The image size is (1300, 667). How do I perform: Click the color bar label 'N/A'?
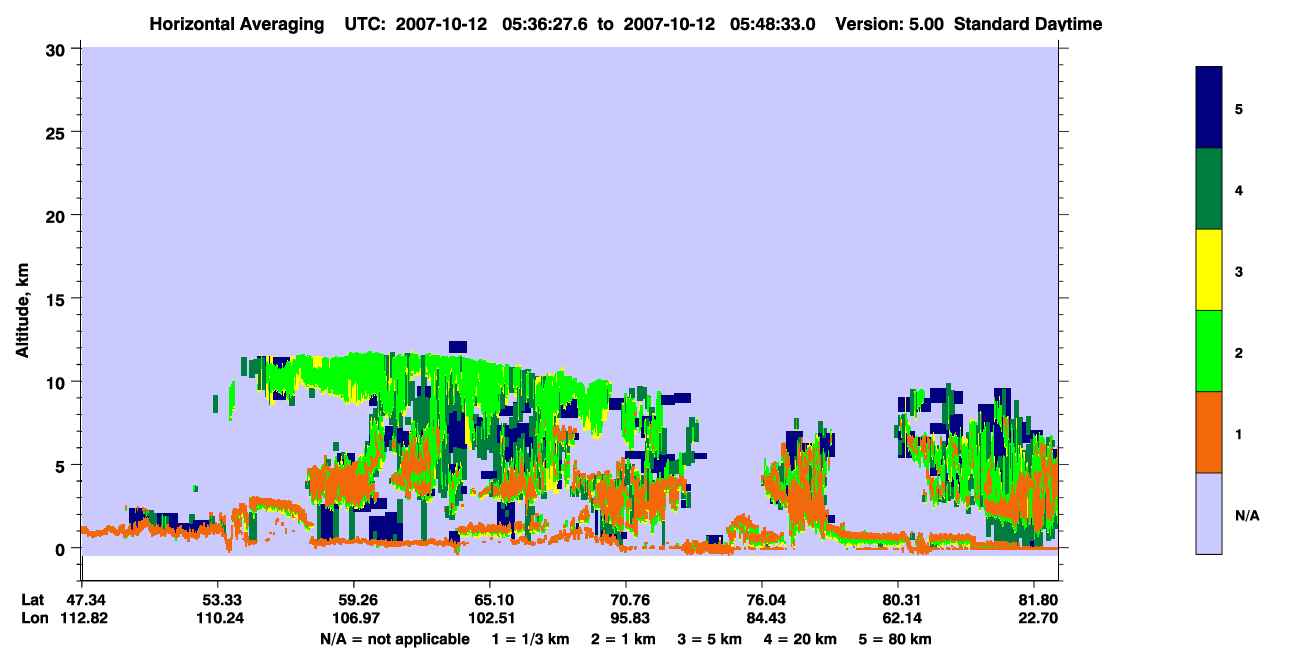tap(1246, 516)
